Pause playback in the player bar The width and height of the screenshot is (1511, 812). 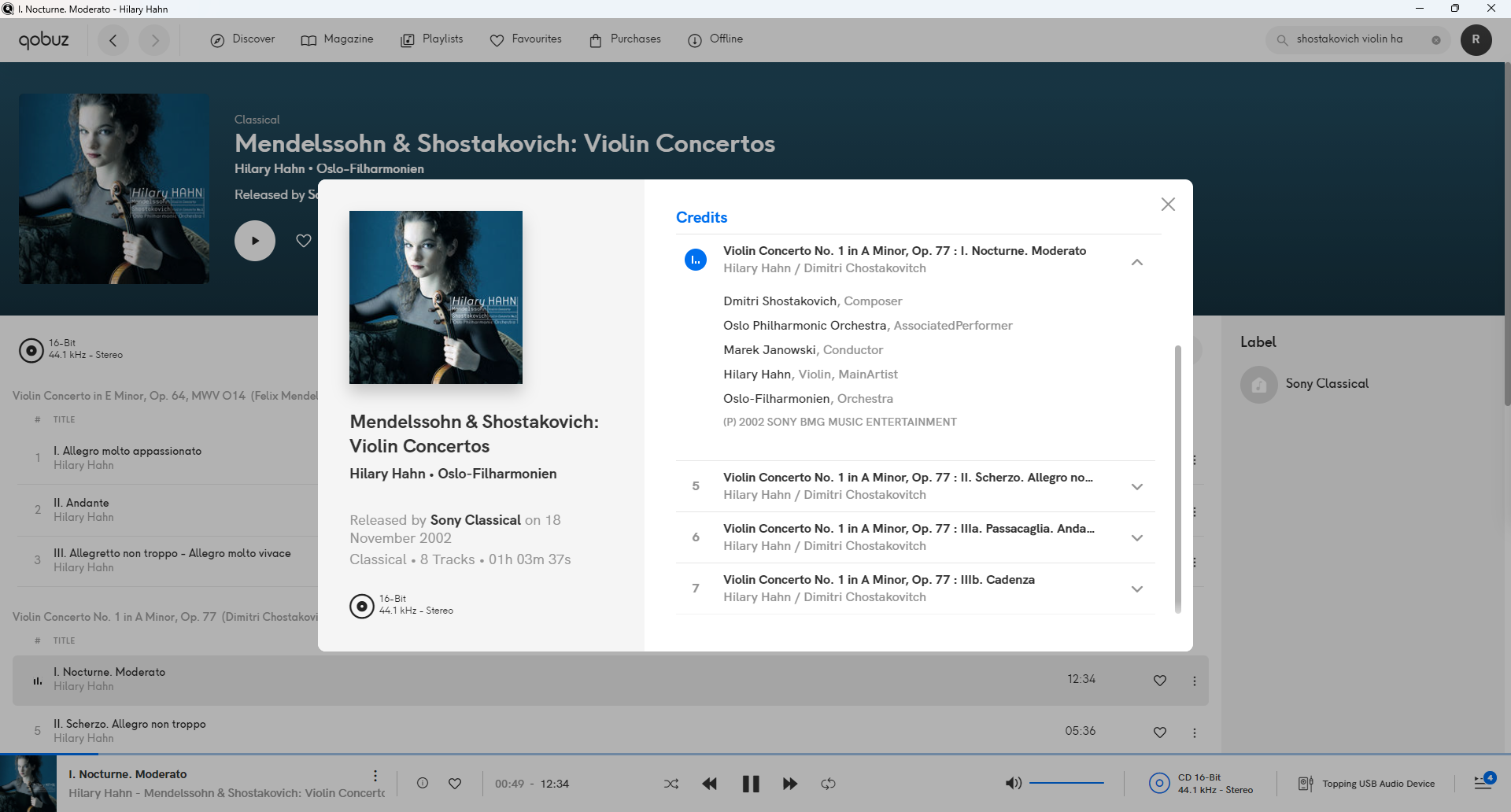pos(751,784)
